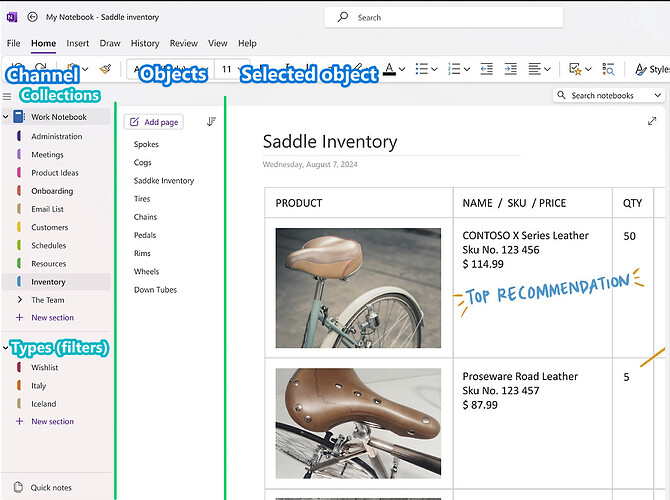670x500 pixels.
Task: Click the Add page button
Action: coord(154,122)
